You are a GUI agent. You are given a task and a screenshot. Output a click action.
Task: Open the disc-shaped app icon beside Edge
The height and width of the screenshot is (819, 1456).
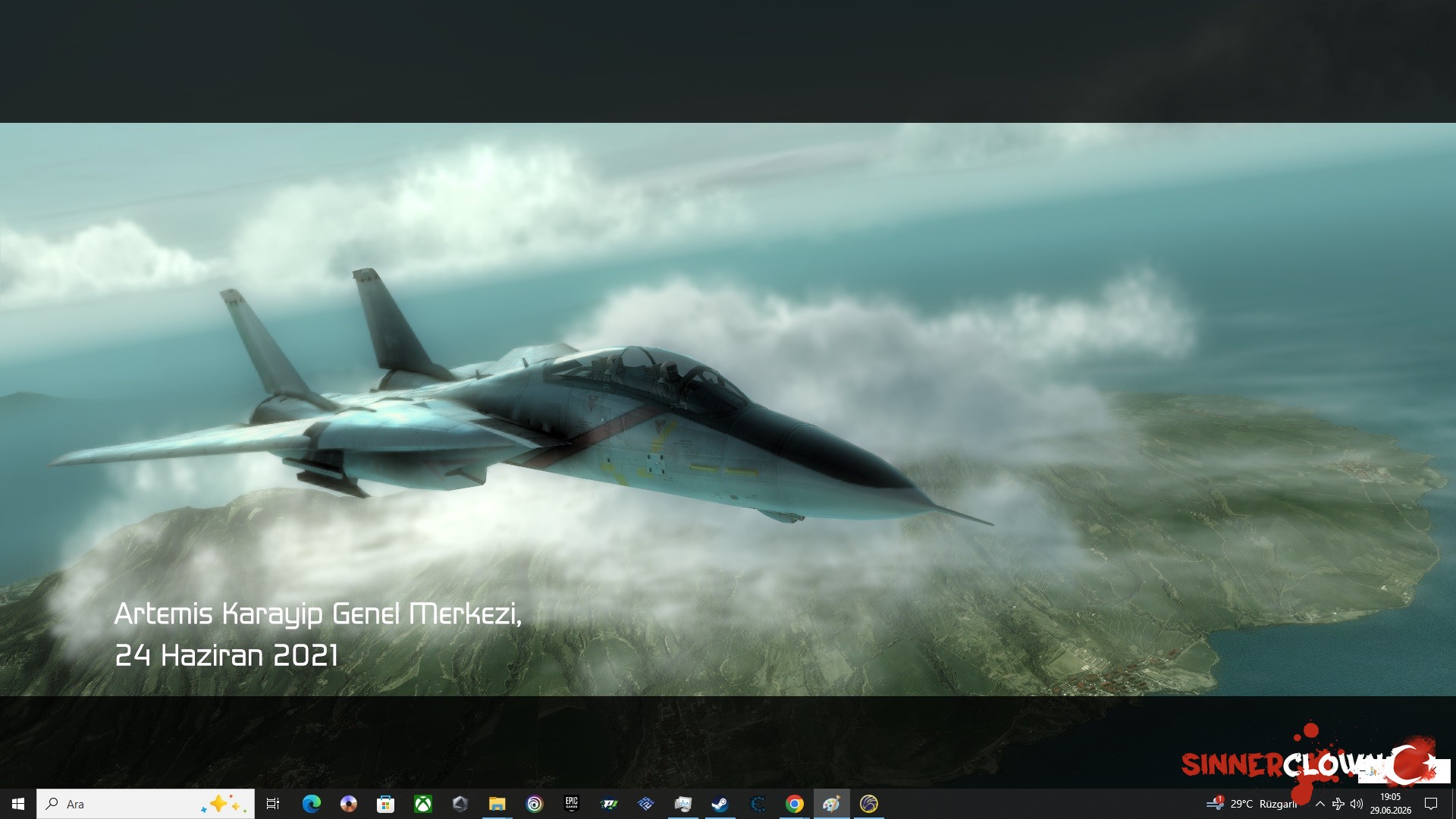coord(348,804)
